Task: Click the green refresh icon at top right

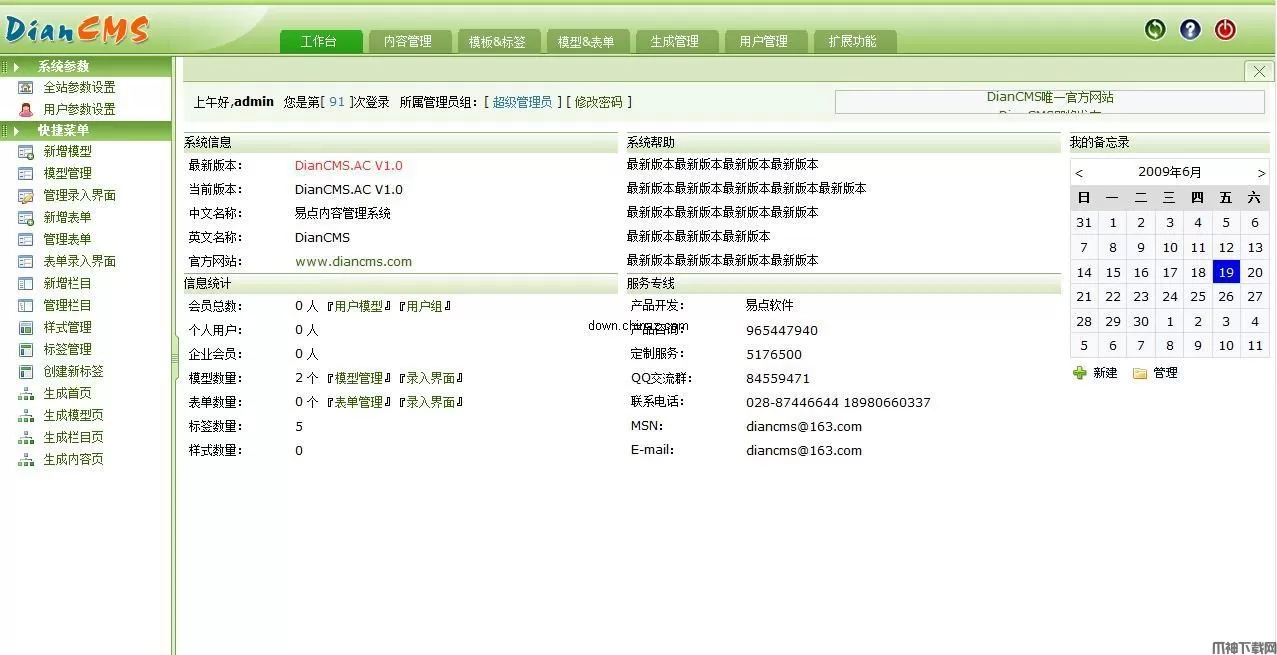Action: click(1154, 30)
